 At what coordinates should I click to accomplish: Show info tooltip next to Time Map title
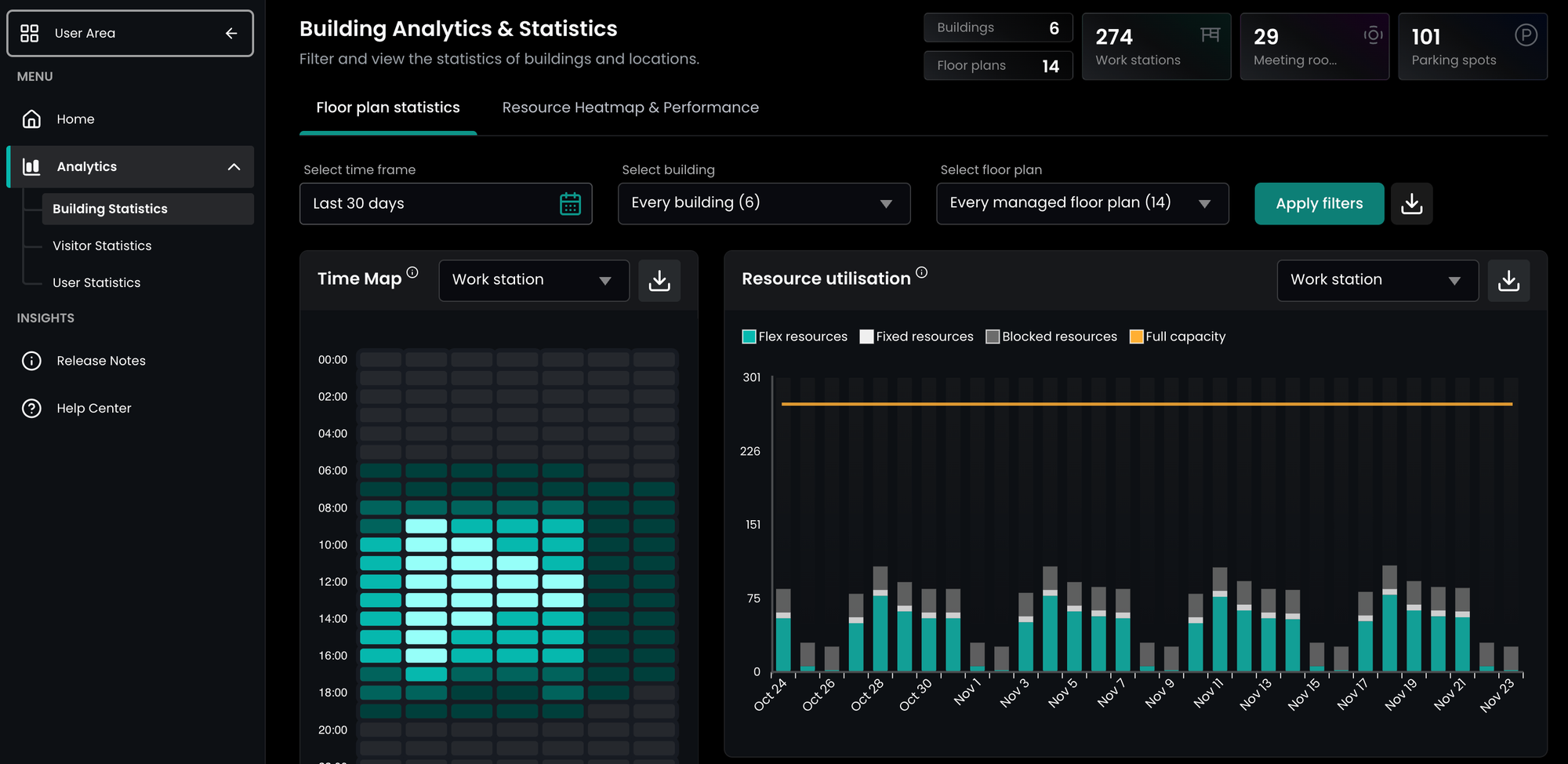412,272
